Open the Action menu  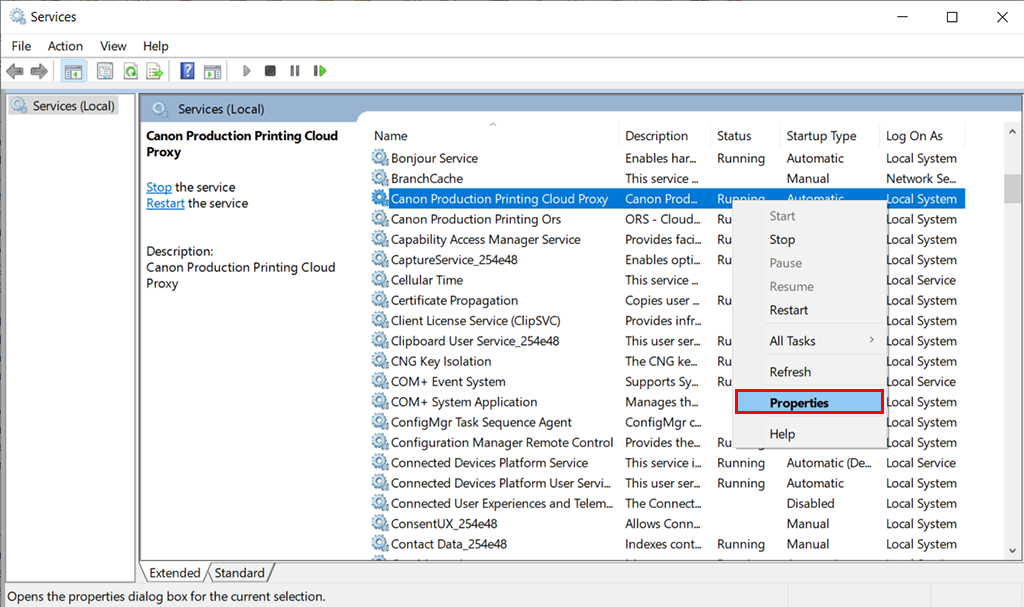point(65,46)
